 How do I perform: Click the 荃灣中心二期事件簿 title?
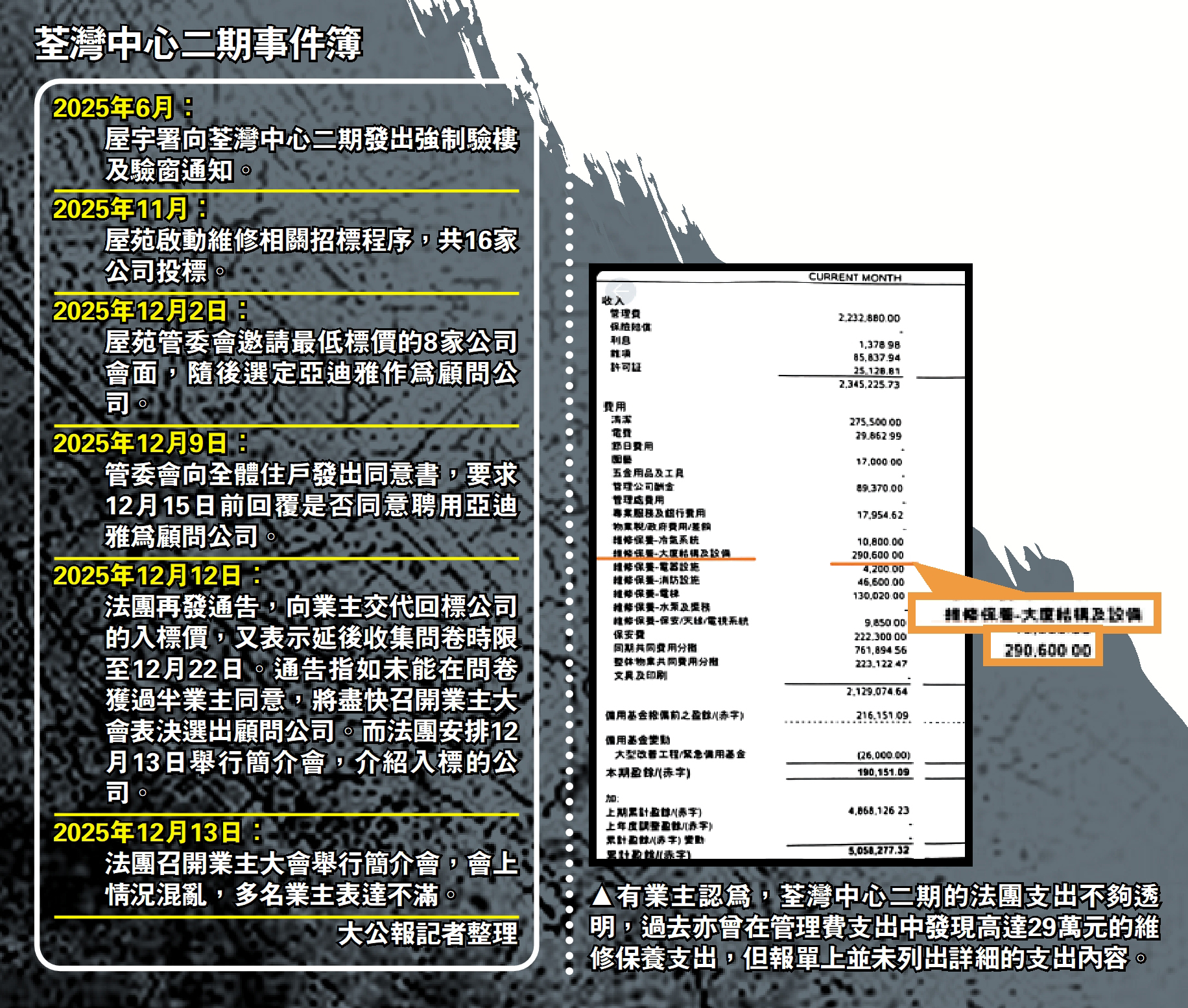coord(198,44)
